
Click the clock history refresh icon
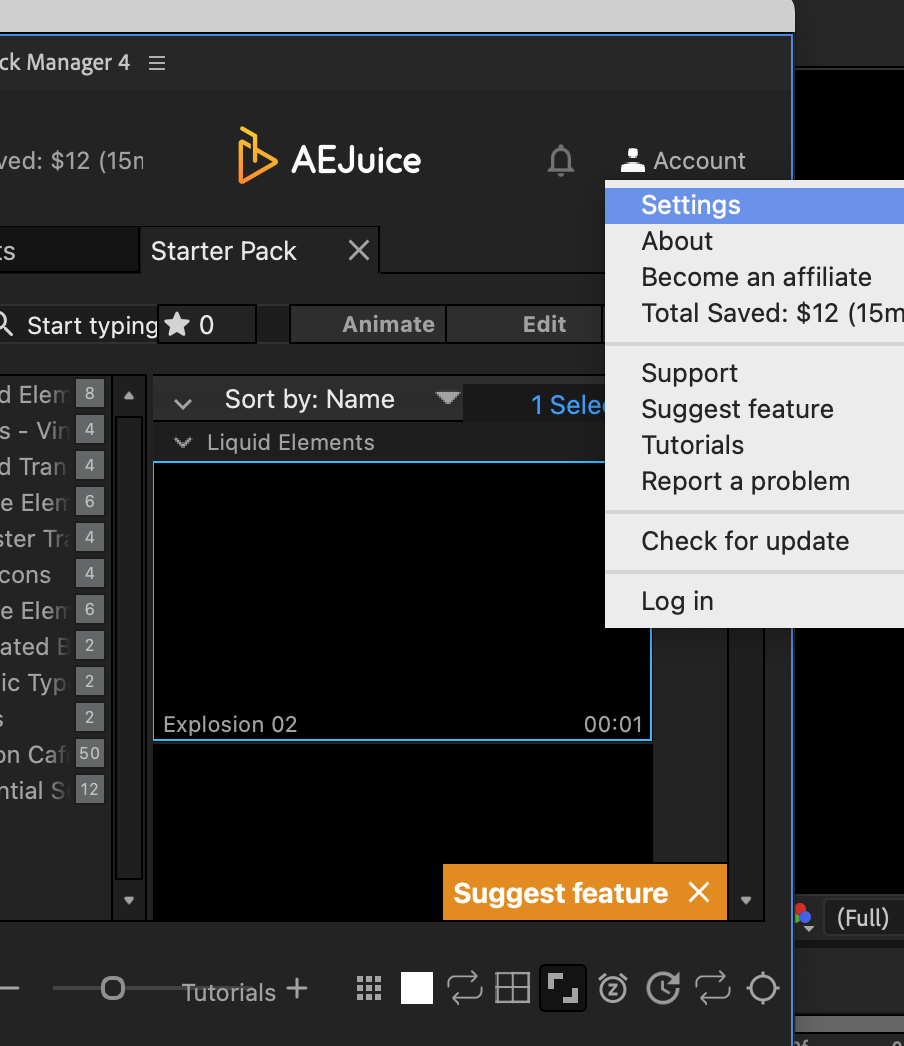click(663, 988)
